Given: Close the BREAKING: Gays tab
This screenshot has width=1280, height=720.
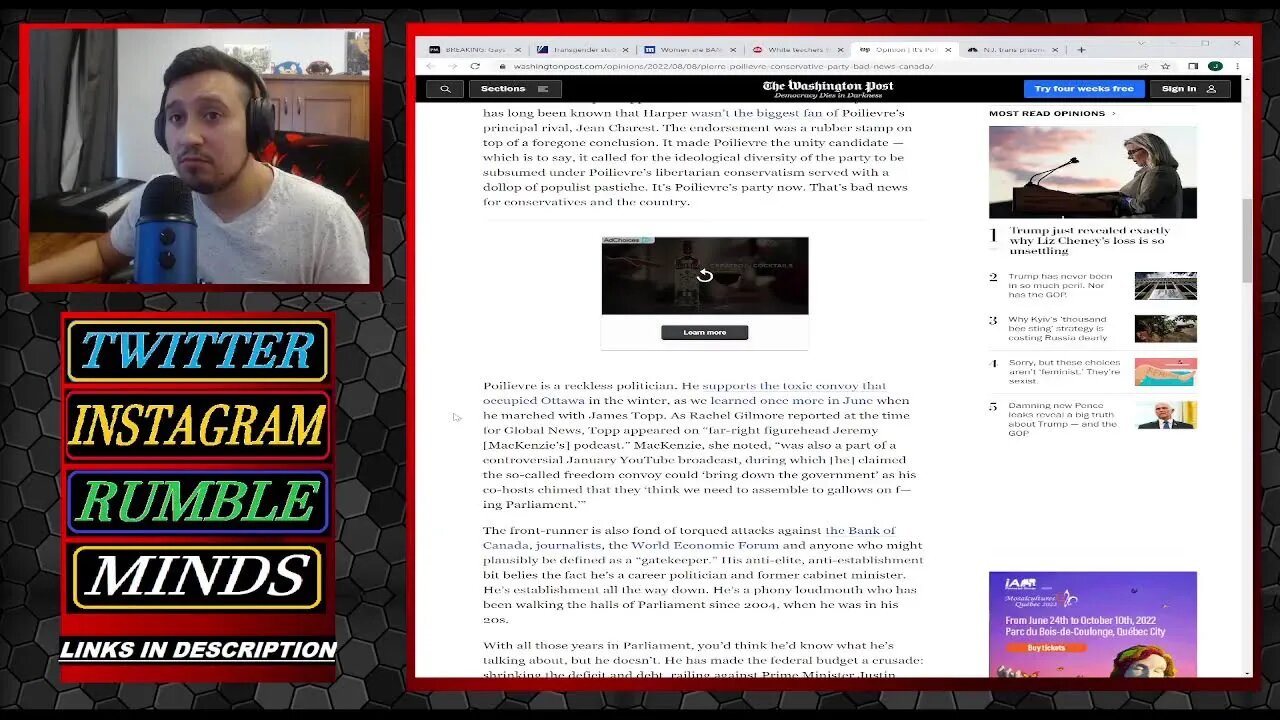Looking at the screenshot, I should point(518,49).
